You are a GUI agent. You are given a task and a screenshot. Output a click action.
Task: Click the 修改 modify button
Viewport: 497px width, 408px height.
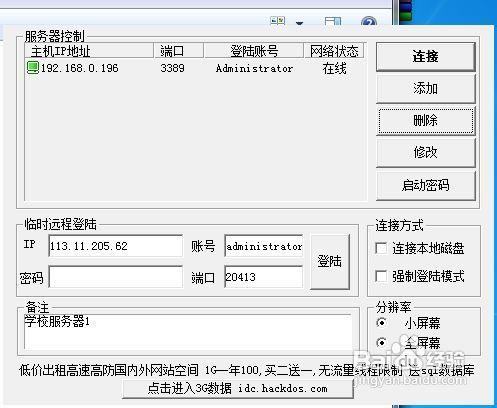425,152
